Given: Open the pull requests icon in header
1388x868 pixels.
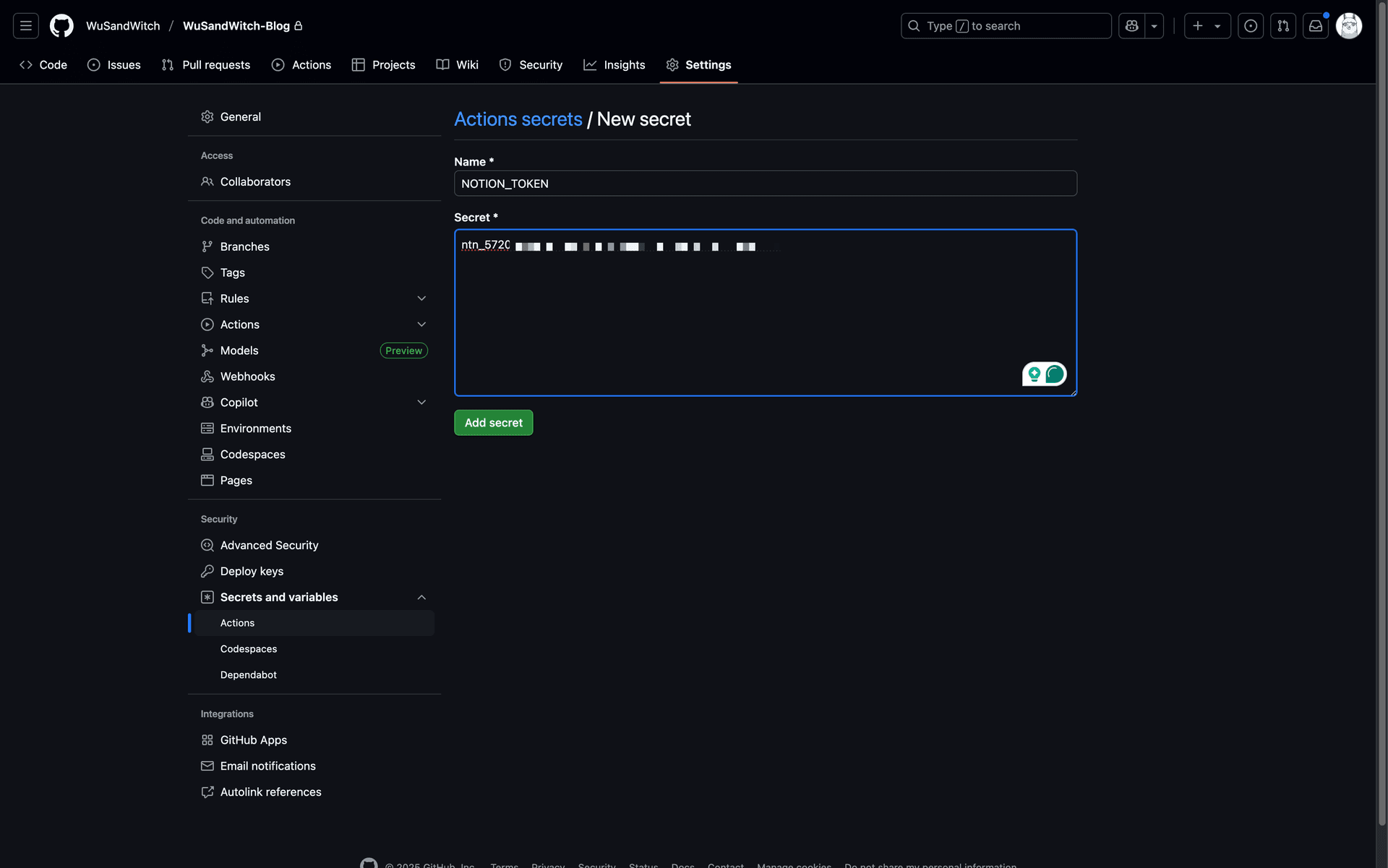Looking at the screenshot, I should (1282, 26).
